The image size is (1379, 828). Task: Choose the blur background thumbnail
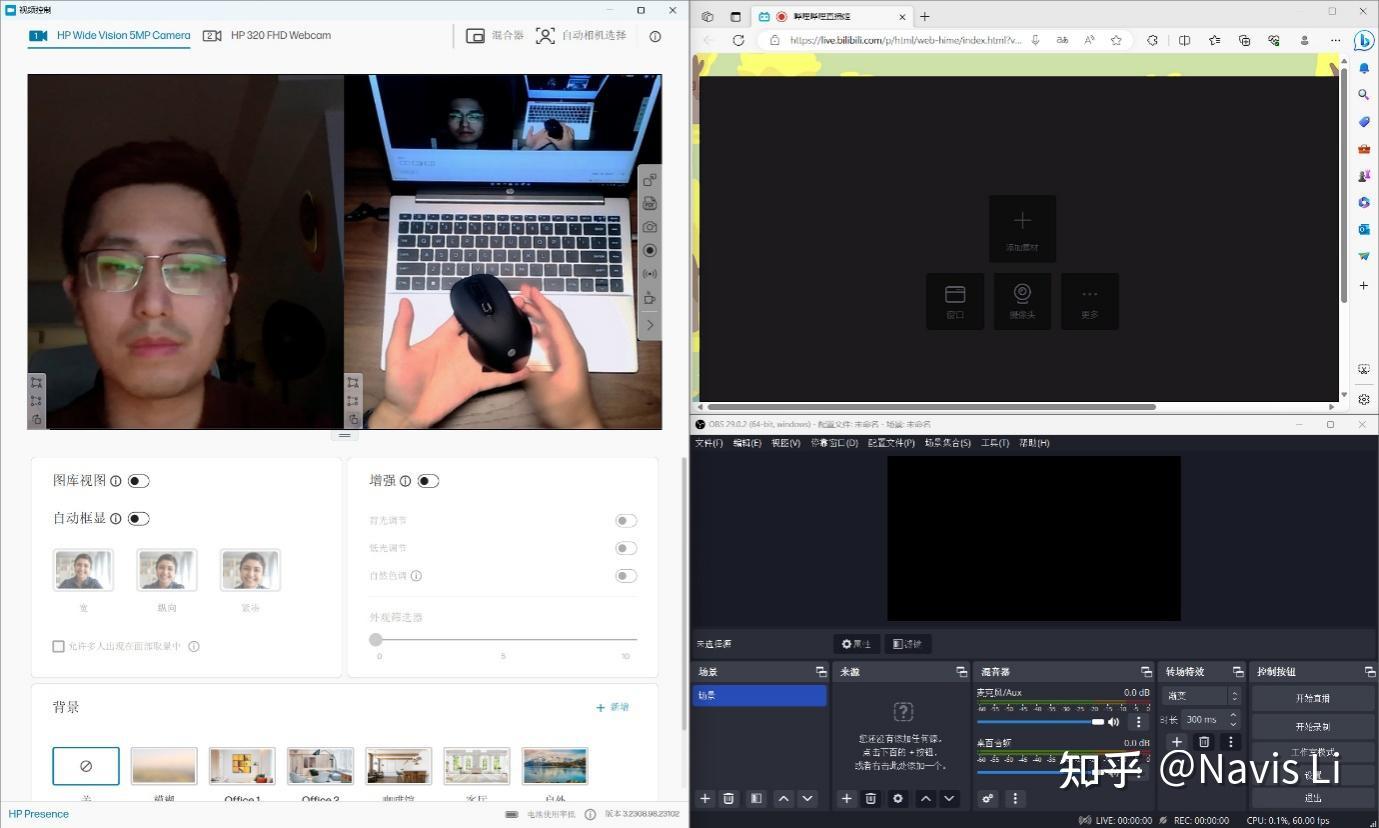click(164, 766)
